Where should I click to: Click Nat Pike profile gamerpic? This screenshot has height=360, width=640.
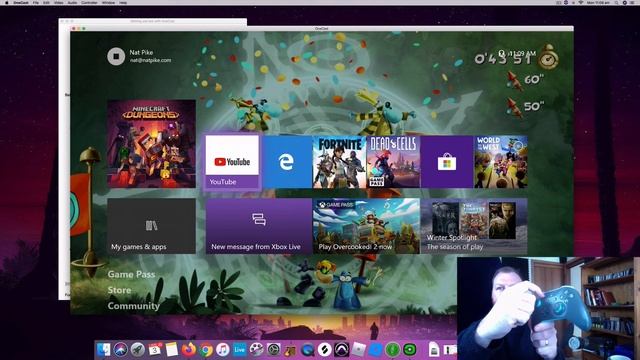click(116, 56)
